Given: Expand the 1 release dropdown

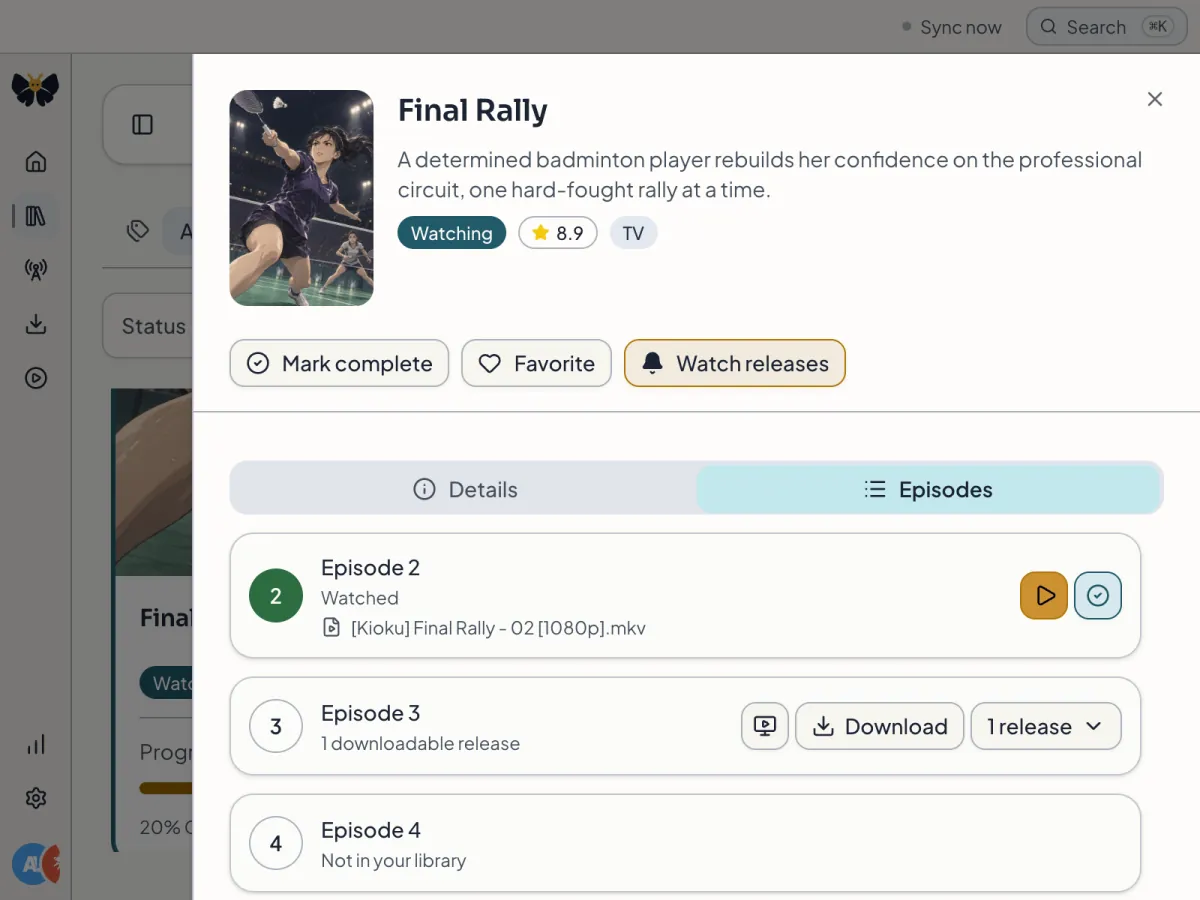Looking at the screenshot, I should (1046, 726).
